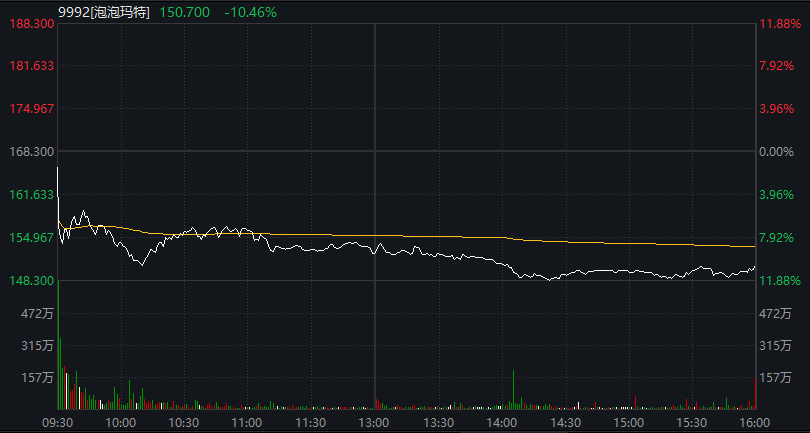This screenshot has width=810, height=433.
Task: Select the 14:30 time axis label
Action: 564,422
